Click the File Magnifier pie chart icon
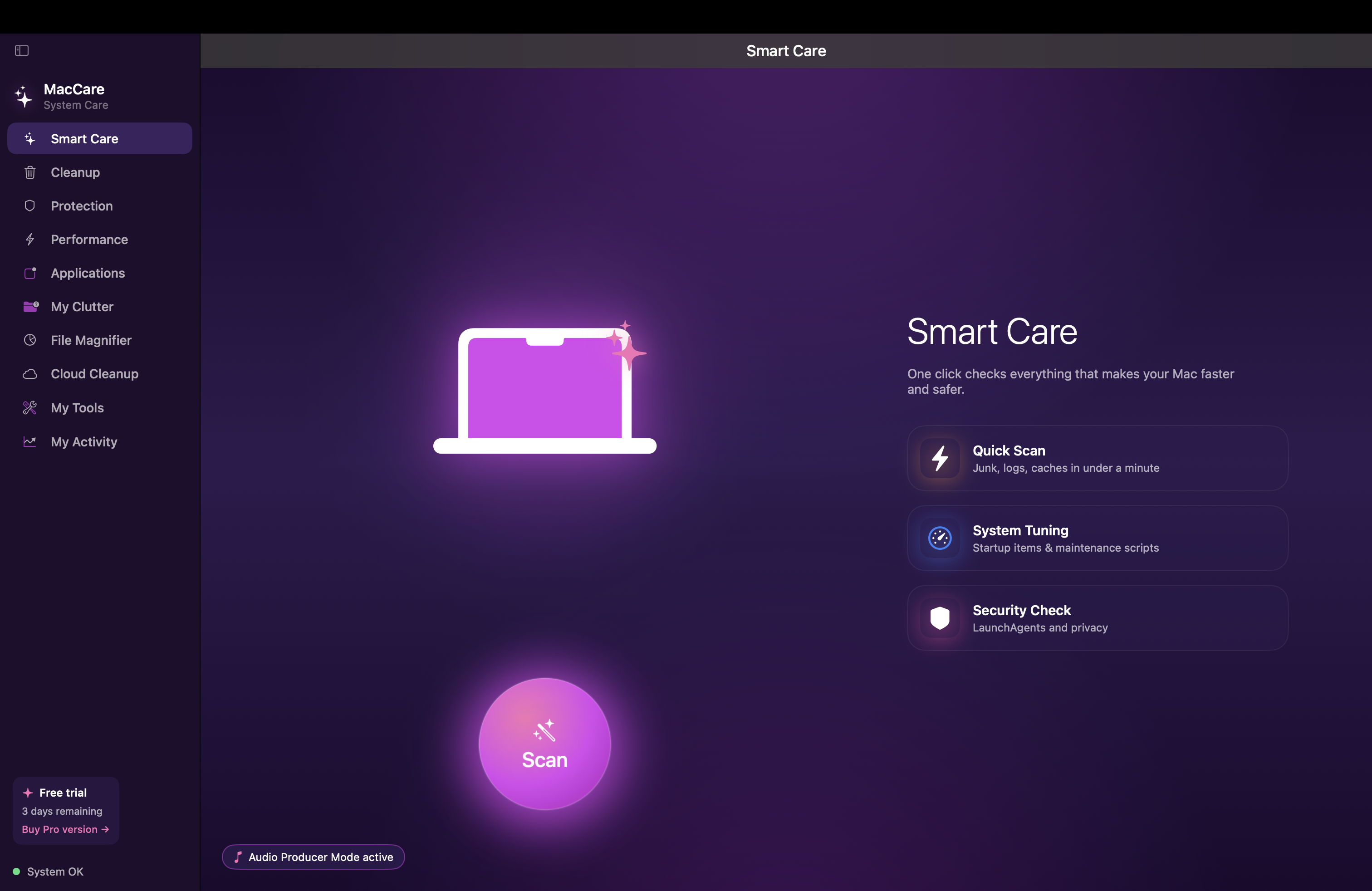This screenshot has height=891, width=1372. click(30, 340)
